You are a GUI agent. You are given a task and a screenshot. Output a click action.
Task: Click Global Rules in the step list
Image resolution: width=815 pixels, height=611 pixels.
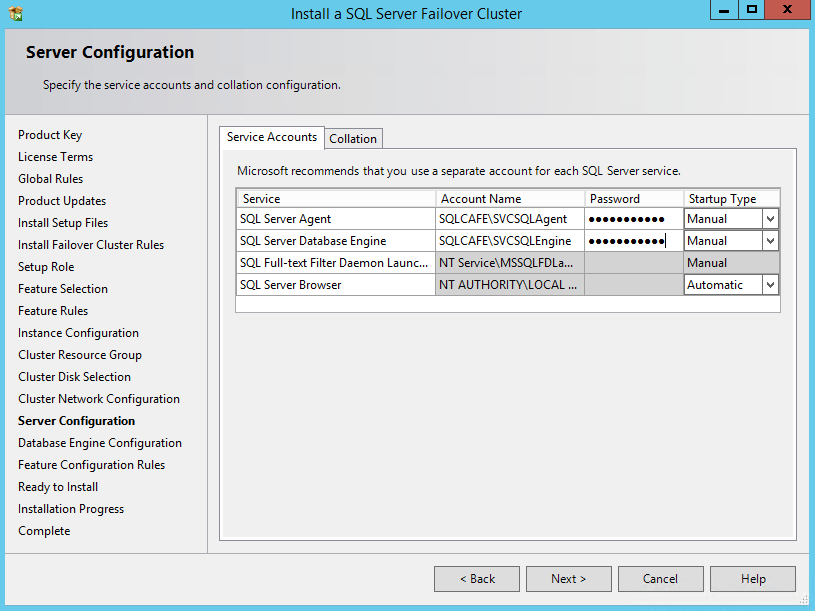(50, 179)
